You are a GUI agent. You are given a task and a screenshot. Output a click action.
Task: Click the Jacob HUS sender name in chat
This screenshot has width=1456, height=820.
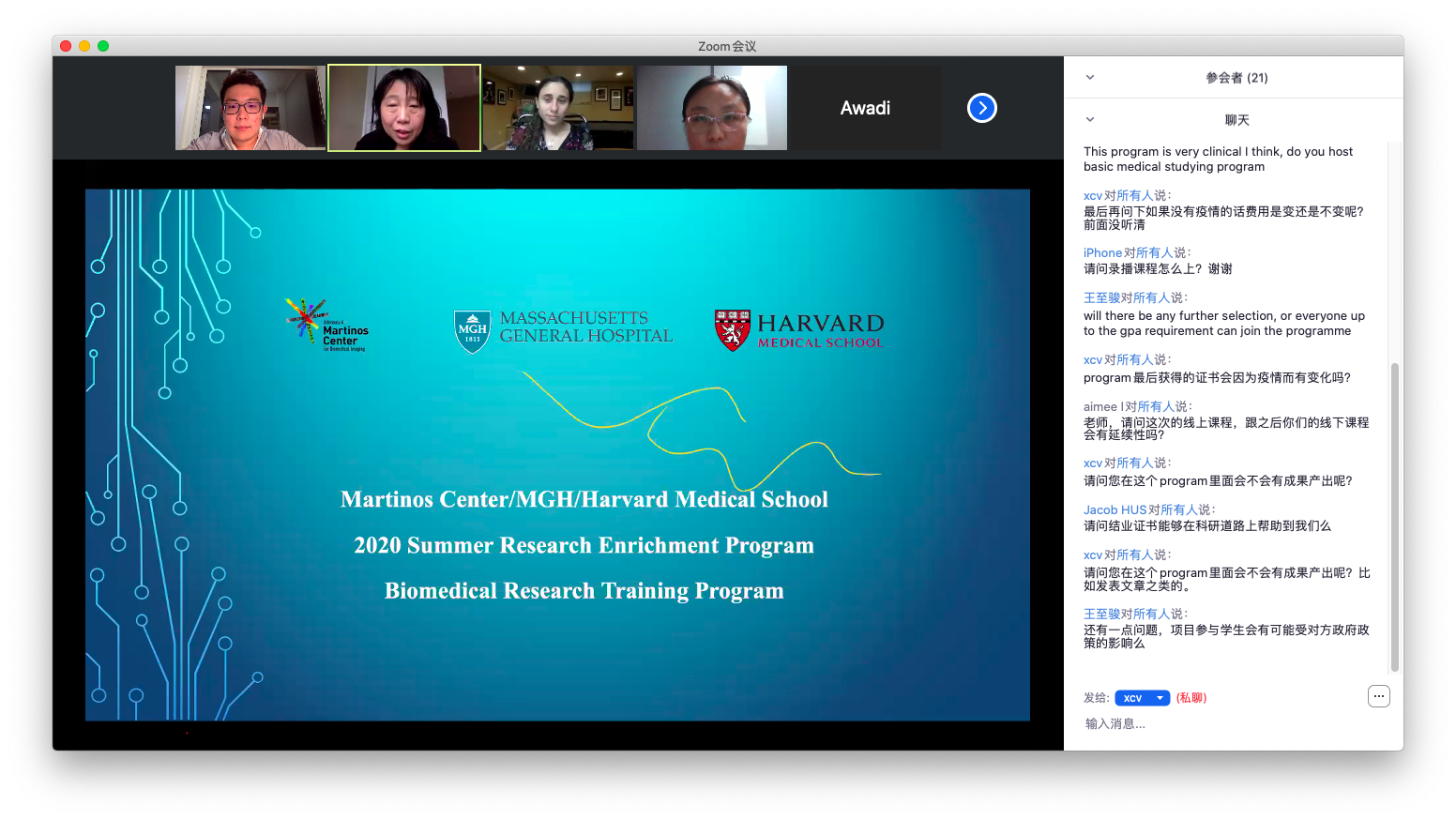pyautogui.click(x=1115, y=509)
